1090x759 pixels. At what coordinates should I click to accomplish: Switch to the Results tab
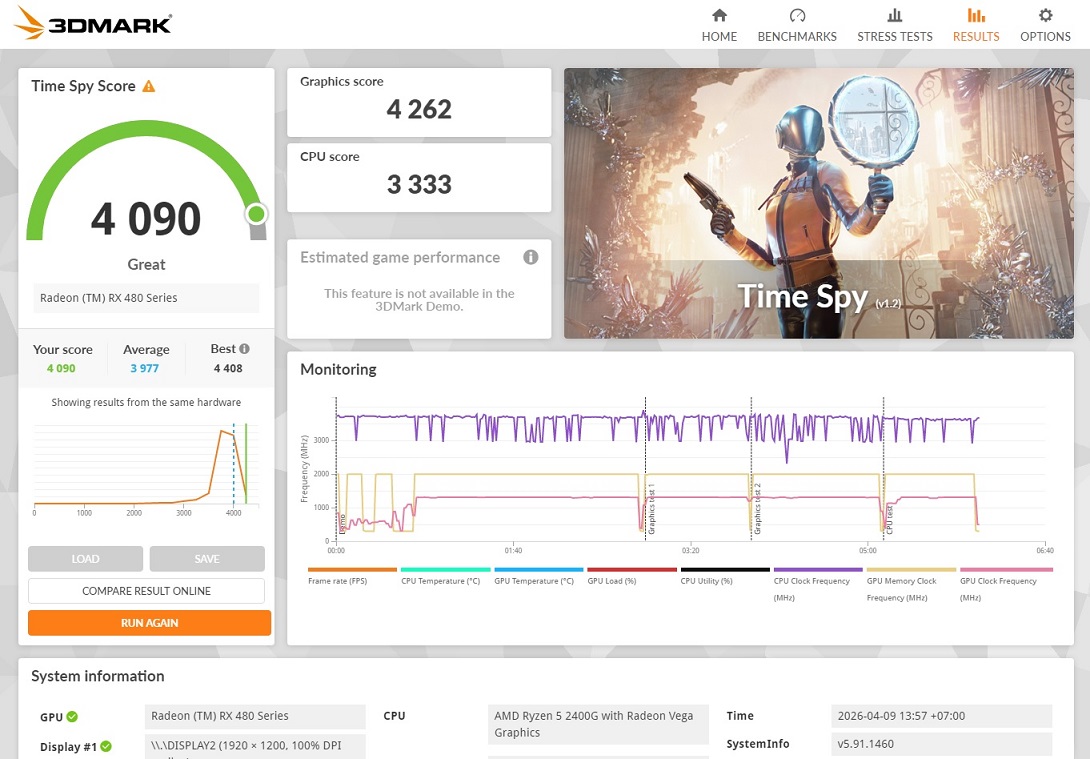coord(975,26)
